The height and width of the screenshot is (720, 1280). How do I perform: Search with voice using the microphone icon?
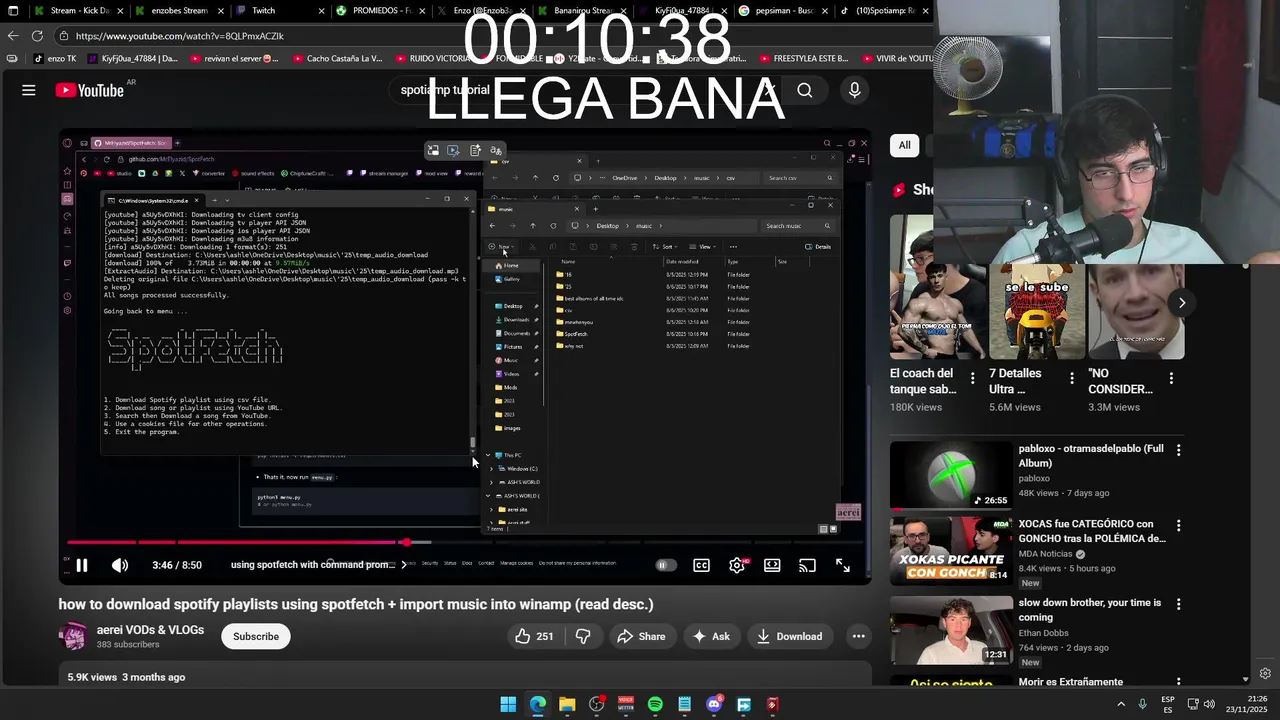coord(854,90)
